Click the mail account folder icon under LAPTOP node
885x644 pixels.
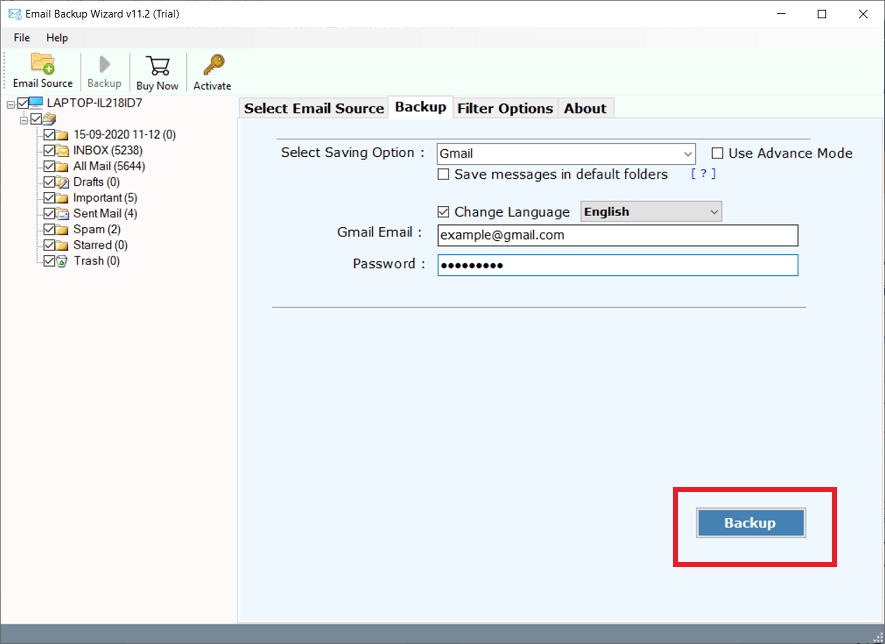50,119
